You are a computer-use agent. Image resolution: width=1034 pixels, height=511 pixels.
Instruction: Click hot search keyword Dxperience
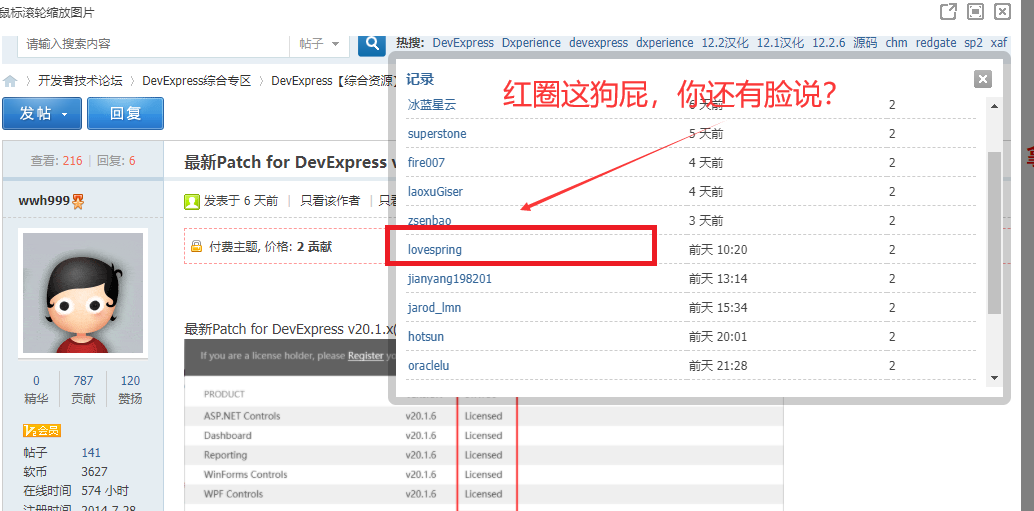531,43
